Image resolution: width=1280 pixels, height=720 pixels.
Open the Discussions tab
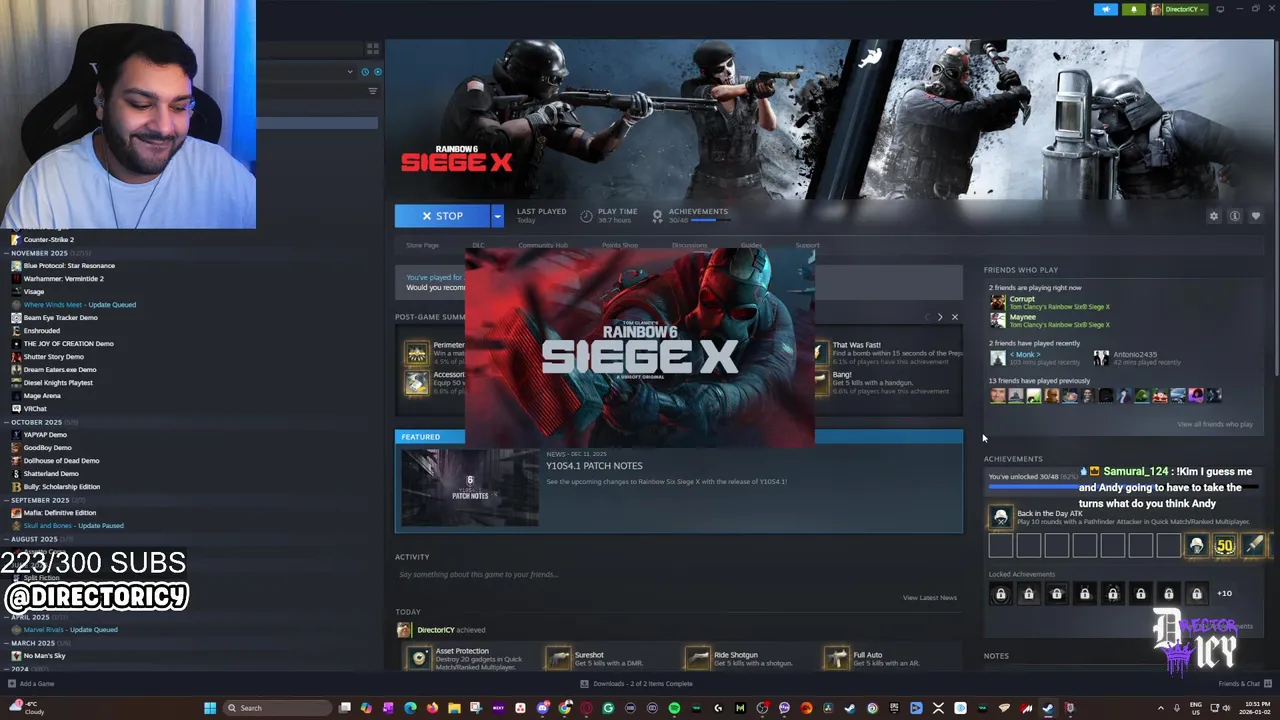pyautogui.click(x=689, y=245)
